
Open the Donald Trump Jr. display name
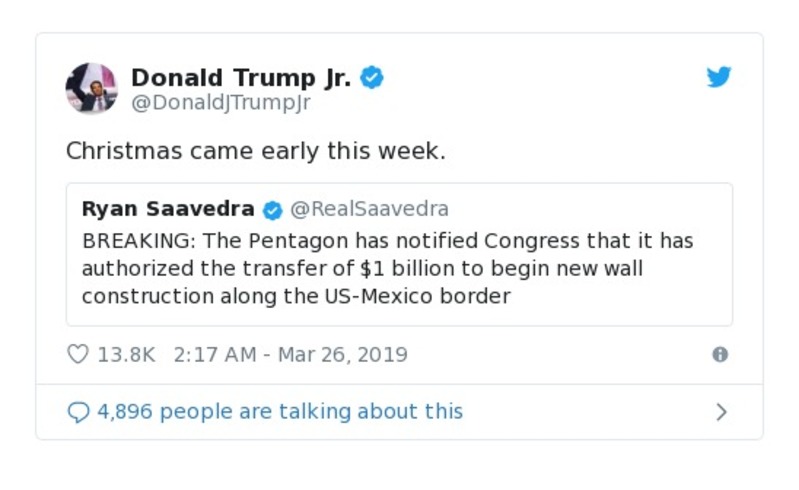tap(241, 78)
